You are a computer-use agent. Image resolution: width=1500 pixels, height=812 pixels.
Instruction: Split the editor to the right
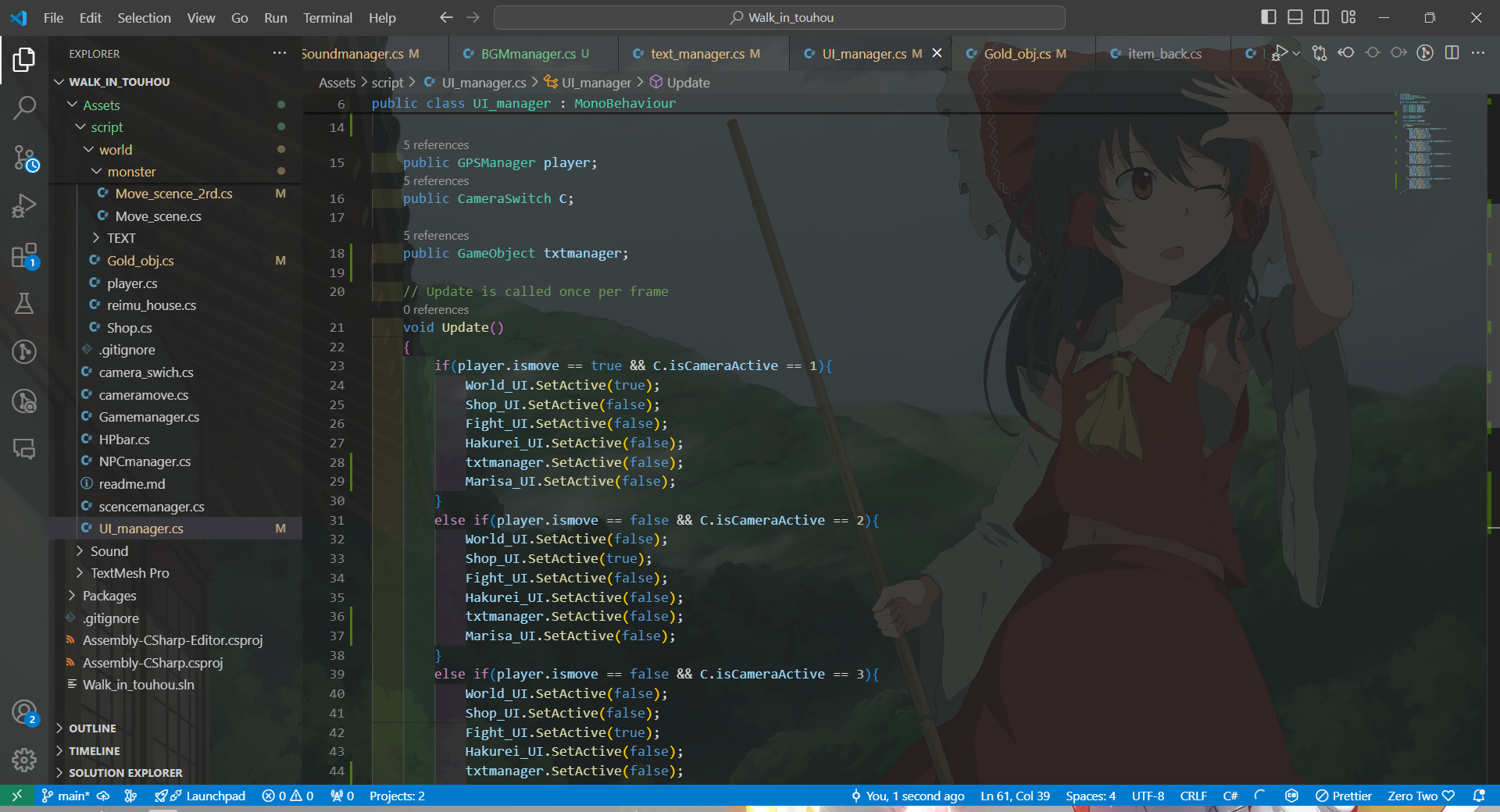(x=1452, y=53)
